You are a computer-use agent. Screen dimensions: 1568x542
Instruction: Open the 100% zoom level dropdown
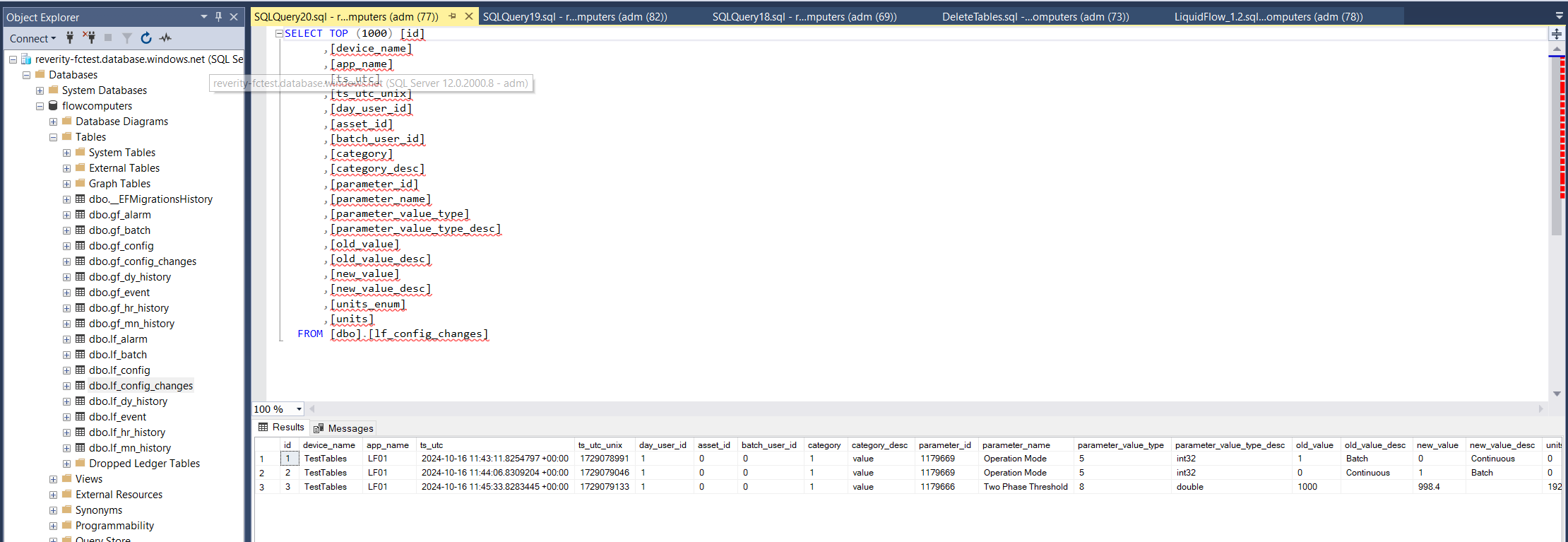point(299,409)
